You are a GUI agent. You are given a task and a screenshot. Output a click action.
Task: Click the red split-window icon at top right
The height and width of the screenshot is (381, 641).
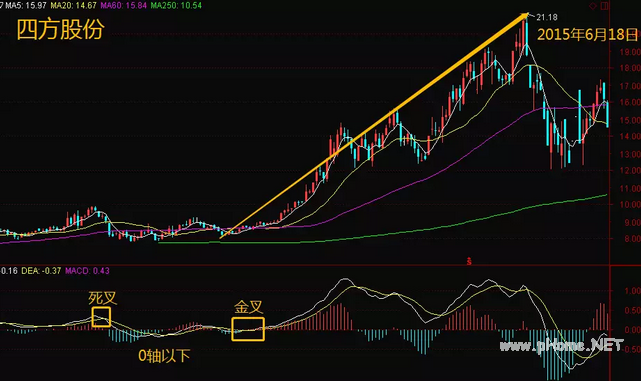click(605, 6)
